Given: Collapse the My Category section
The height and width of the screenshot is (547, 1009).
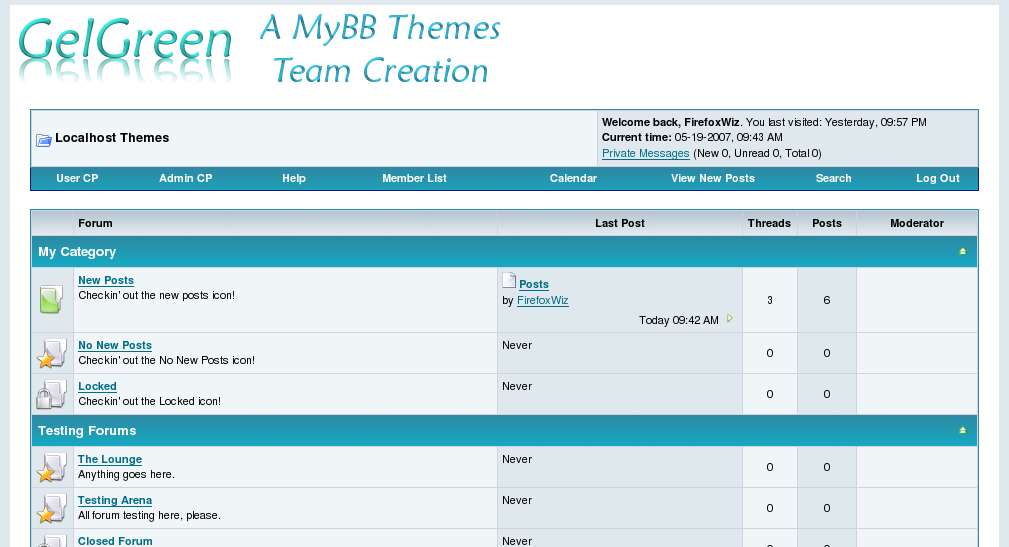Looking at the screenshot, I should pos(962,252).
